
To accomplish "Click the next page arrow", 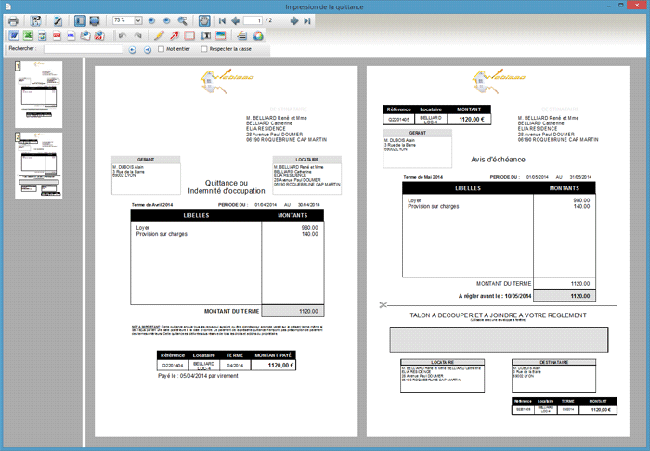I will pyautogui.click(x=292, y=20).
